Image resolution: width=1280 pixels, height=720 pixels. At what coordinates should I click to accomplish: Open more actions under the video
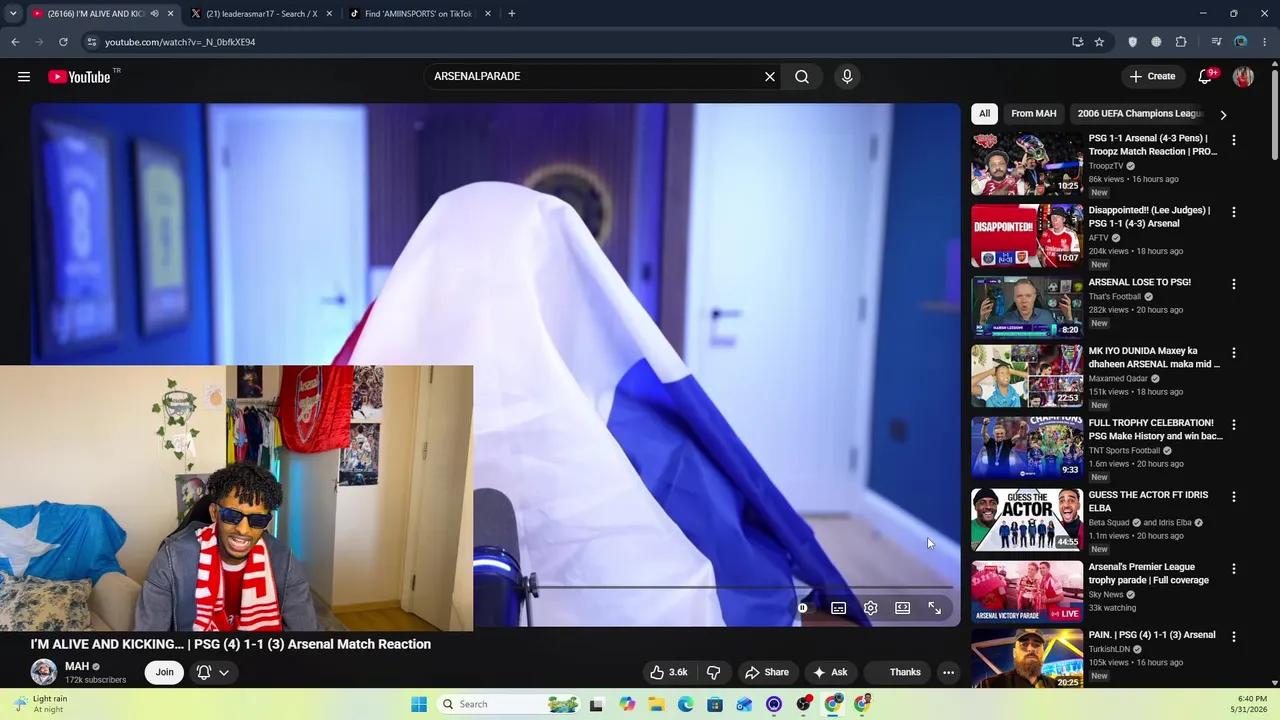(x=948, y=672)
